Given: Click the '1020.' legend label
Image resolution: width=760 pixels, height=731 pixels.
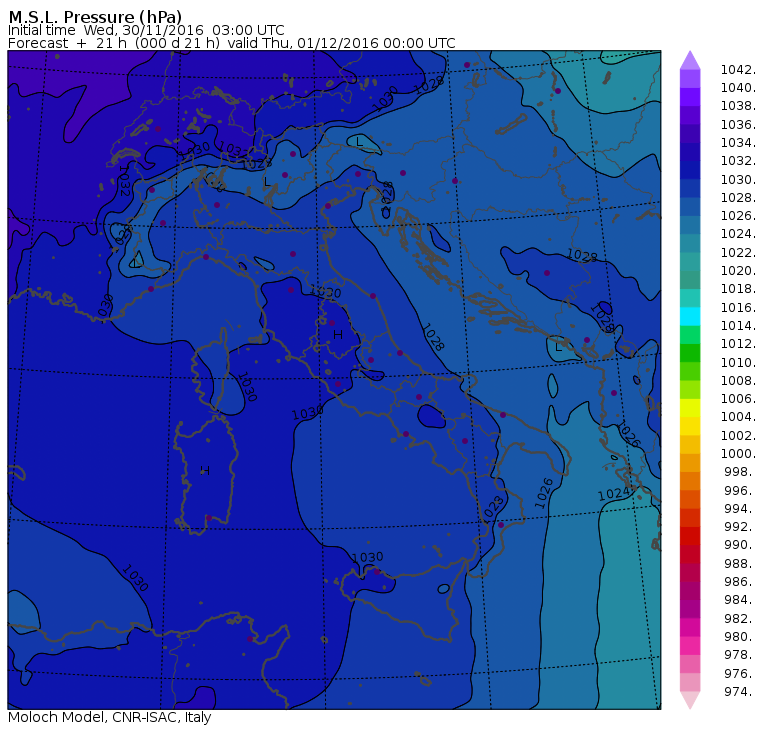Looking at the screenshot, I should pyautogui.click(x=738, y=270).
